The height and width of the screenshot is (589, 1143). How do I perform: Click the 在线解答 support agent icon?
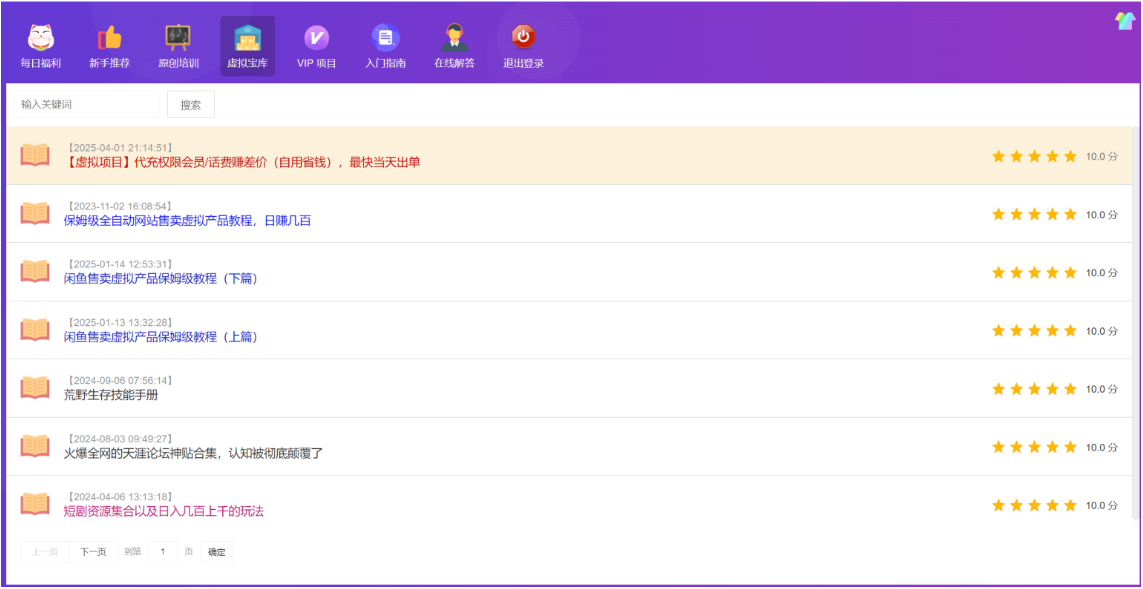point(454,39)
